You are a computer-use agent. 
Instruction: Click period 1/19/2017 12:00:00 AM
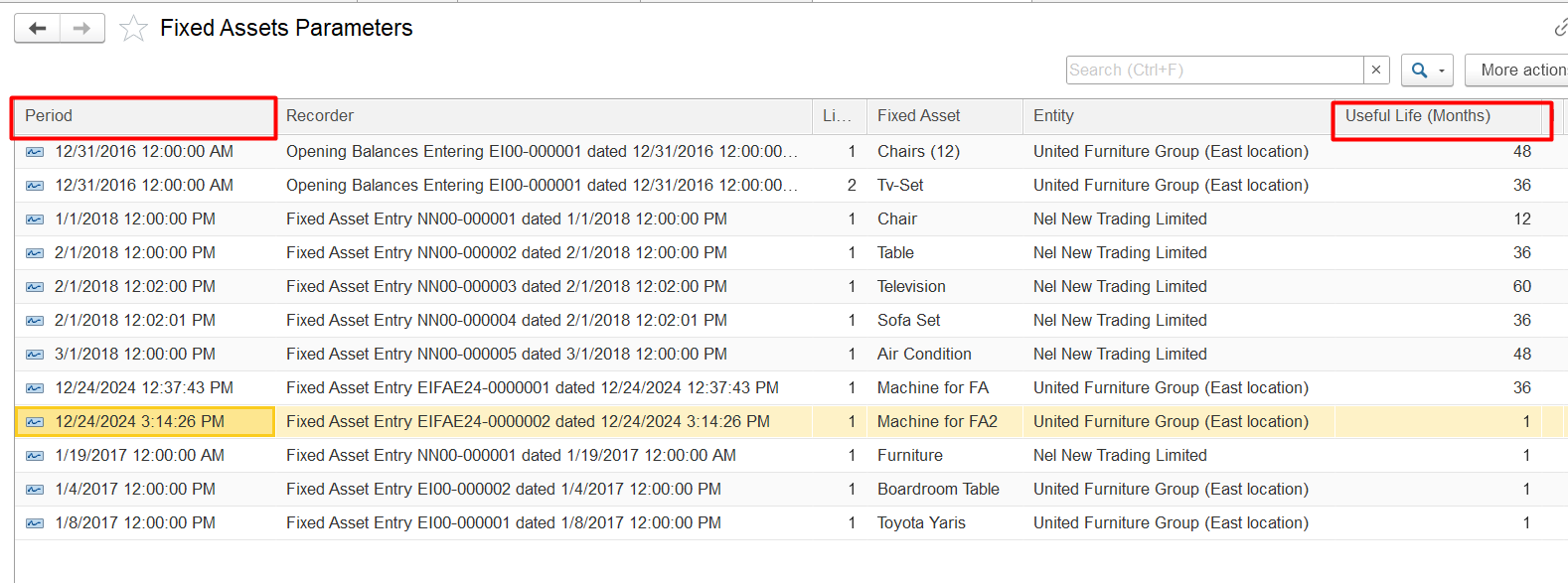coord(140,456)
